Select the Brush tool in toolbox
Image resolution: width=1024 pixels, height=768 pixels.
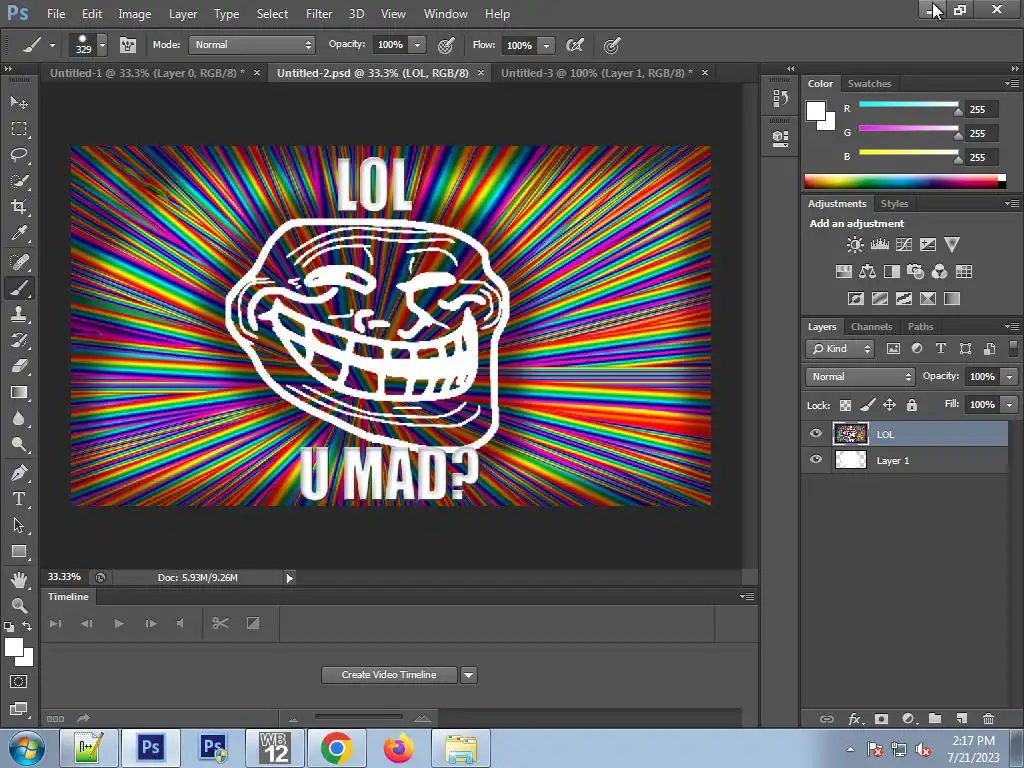19,288
